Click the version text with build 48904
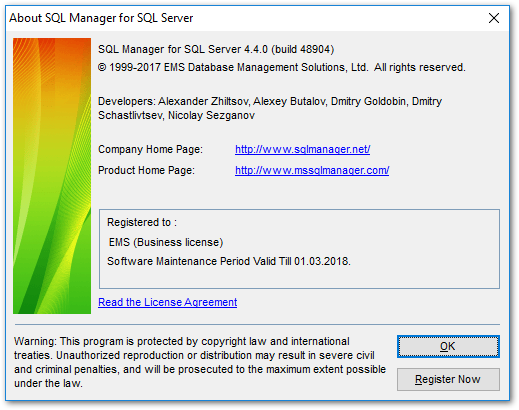This screenshot has height=410, width=519. 216,49
